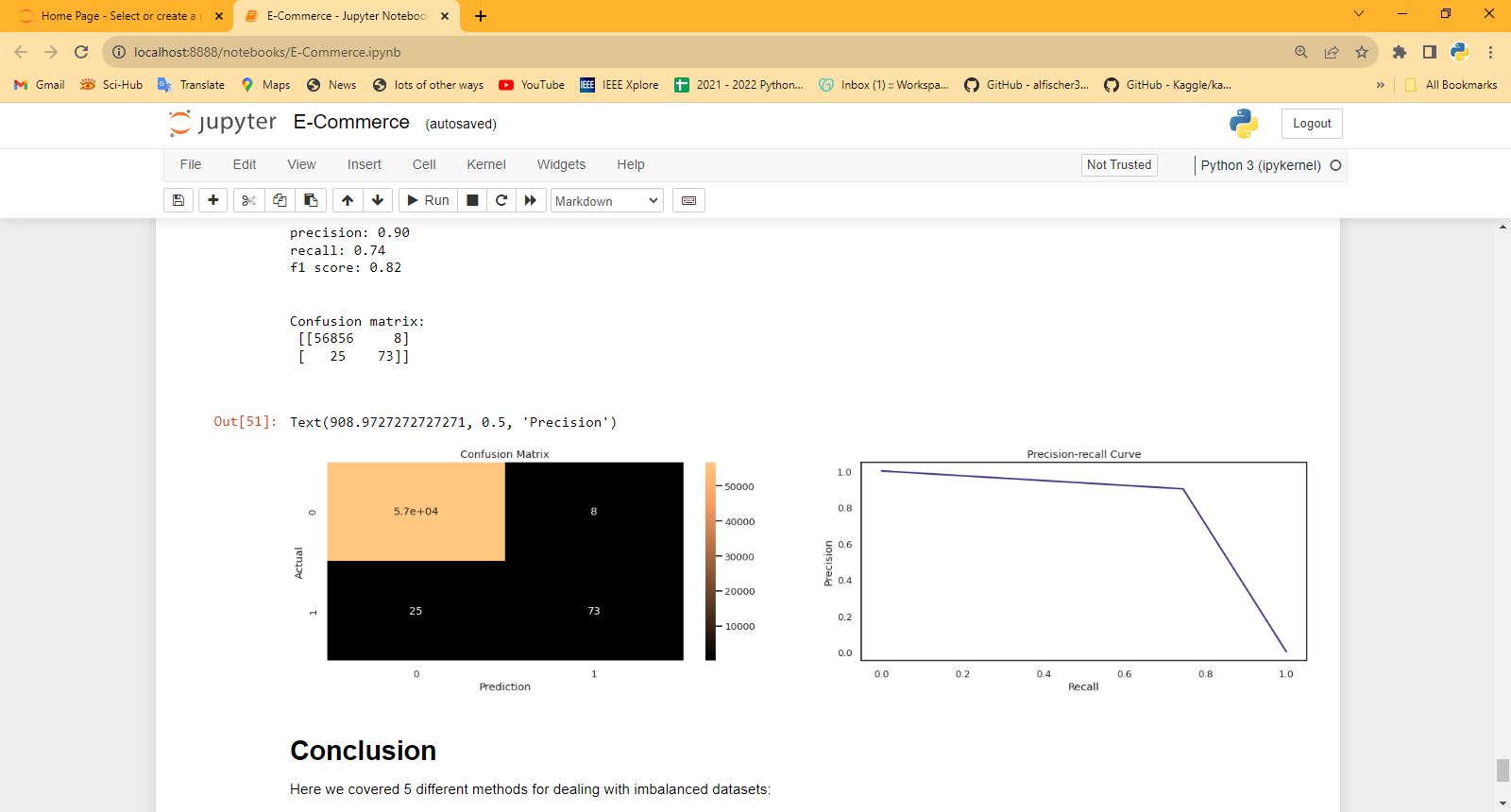Open the command palette keyboard icon

coord(689,200)
